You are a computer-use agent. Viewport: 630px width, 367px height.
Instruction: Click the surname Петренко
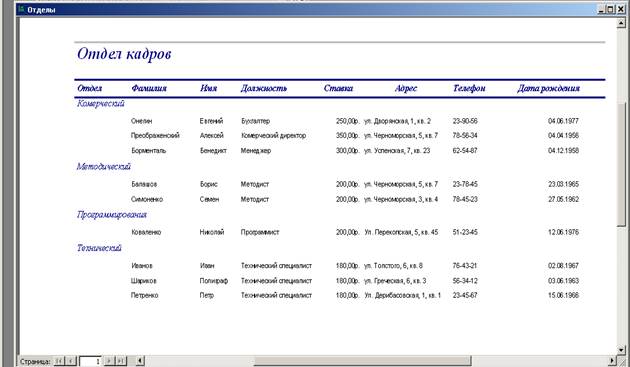(x=145, y=295)
